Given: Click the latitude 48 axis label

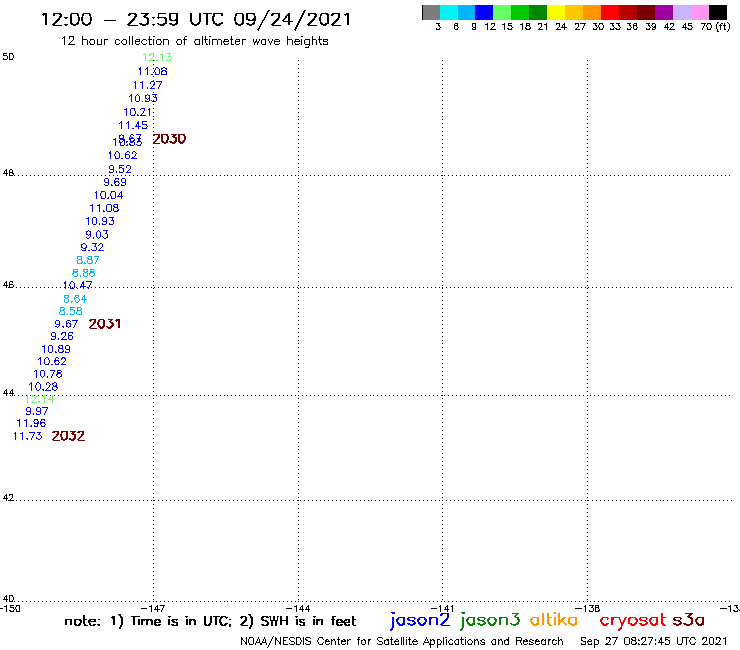Looking at the screenshot, I should (x=8, y=173).
